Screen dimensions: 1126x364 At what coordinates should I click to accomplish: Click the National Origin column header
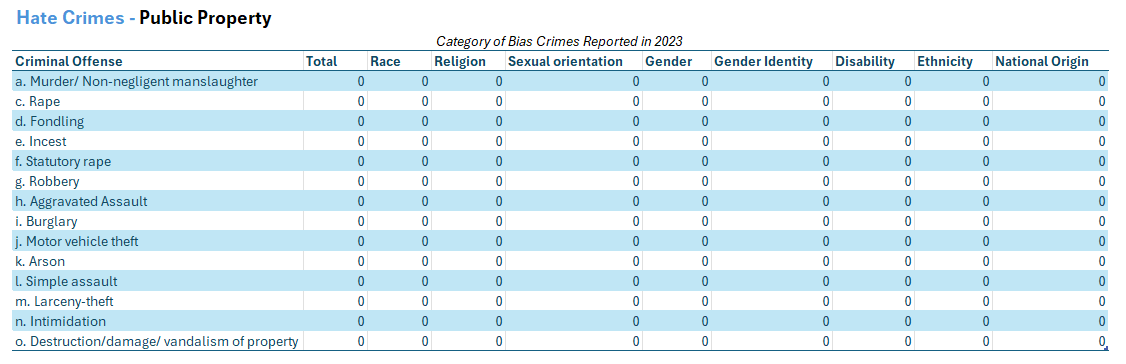pyautogui.click(x=1042, y=62)
